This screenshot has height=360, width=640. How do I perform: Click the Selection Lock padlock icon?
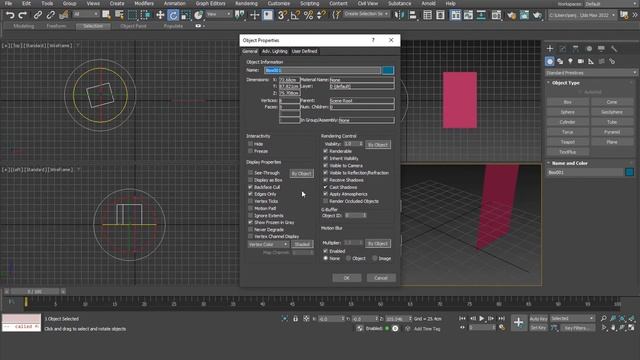pos(296,319)
